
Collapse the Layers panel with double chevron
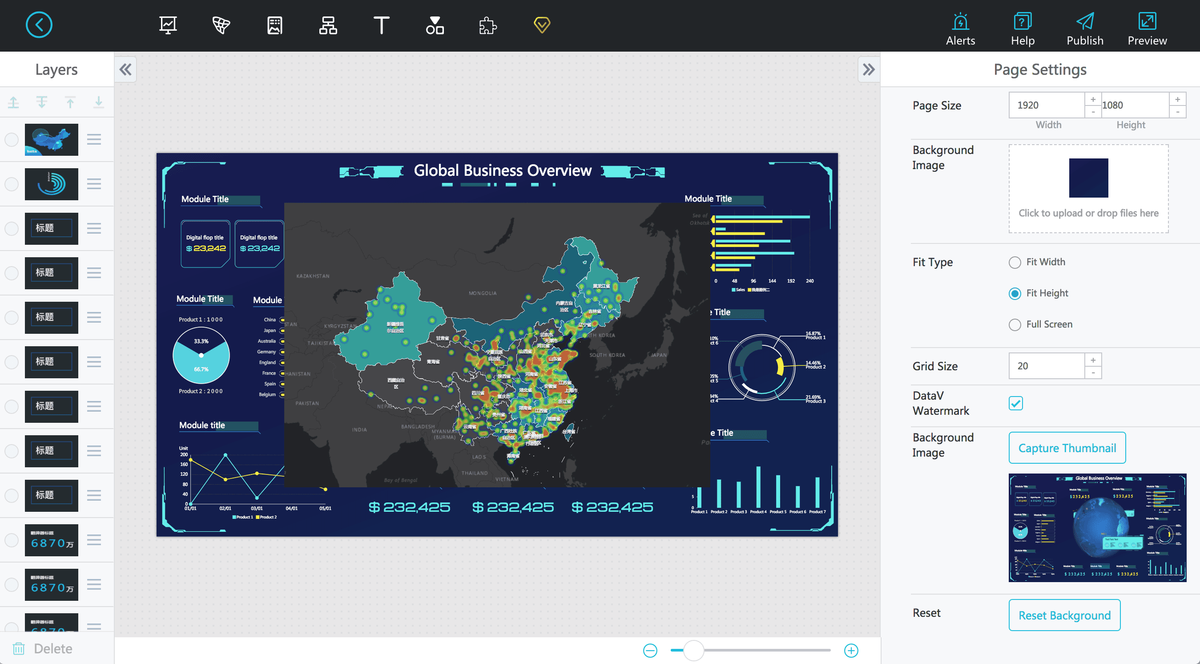coord(126,69)
